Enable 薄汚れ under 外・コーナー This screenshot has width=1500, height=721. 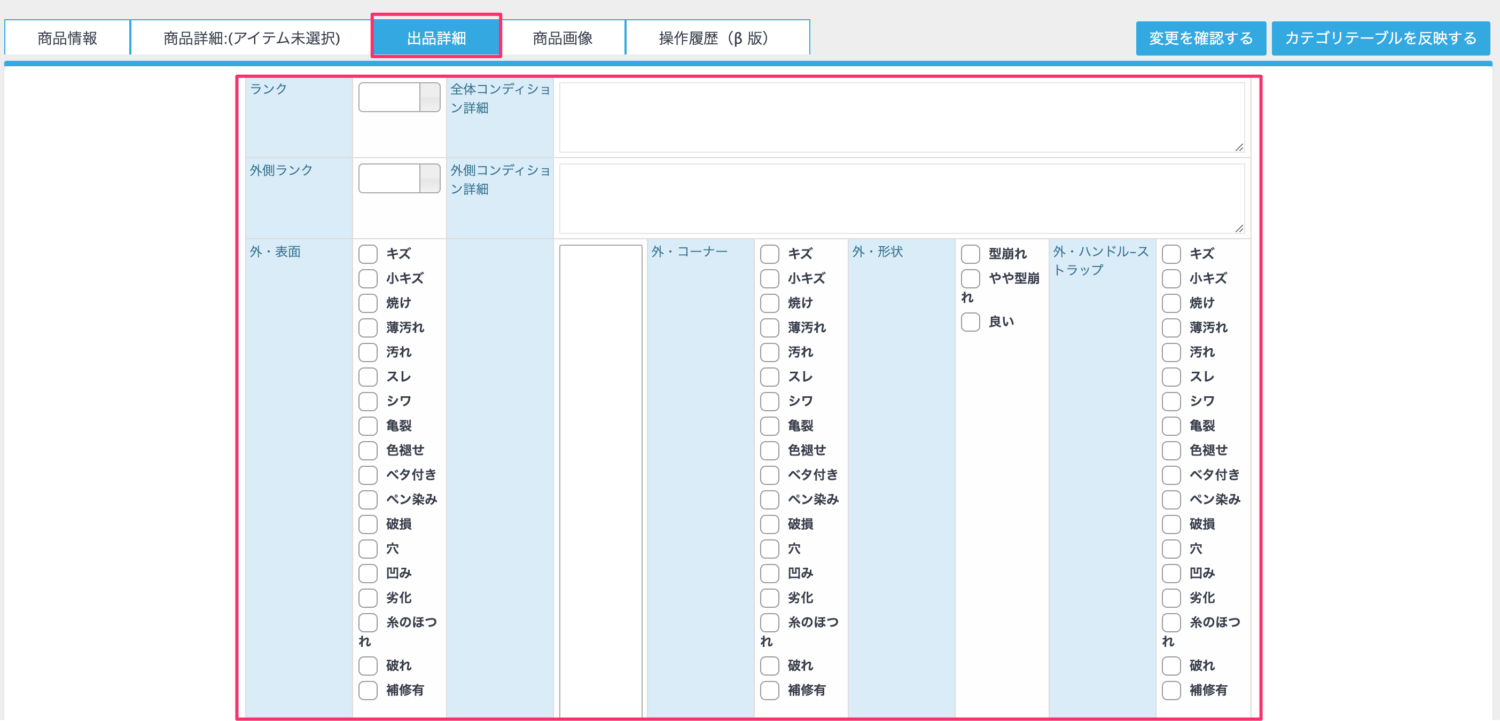click(x=770, y=327)
